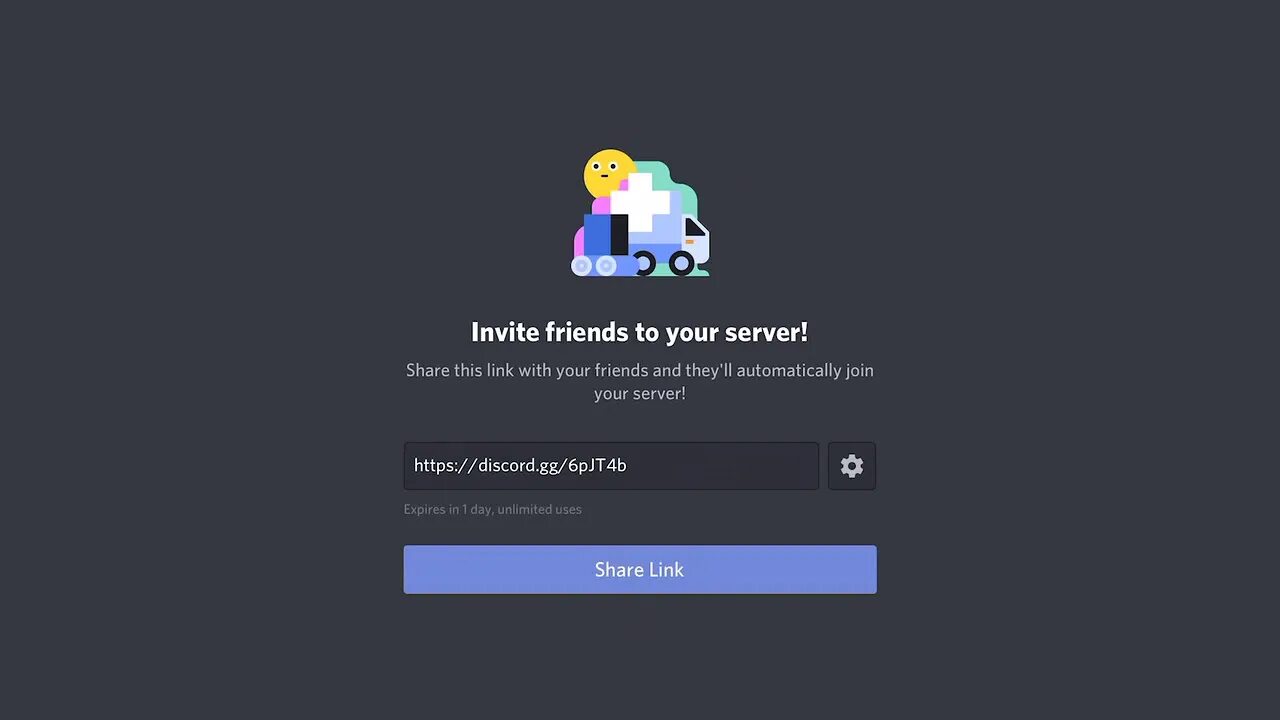Select the discord.gg invite link field

[x=611, y=466]
